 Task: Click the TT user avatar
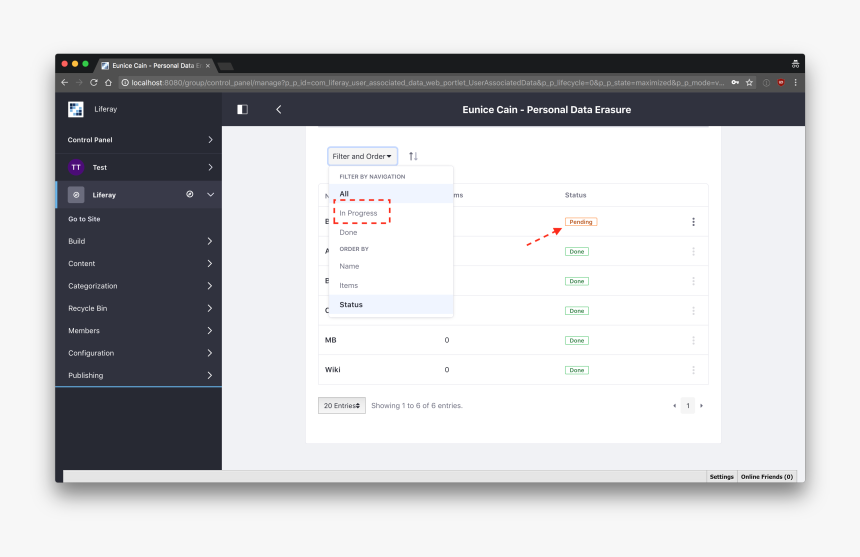[76, 167]
